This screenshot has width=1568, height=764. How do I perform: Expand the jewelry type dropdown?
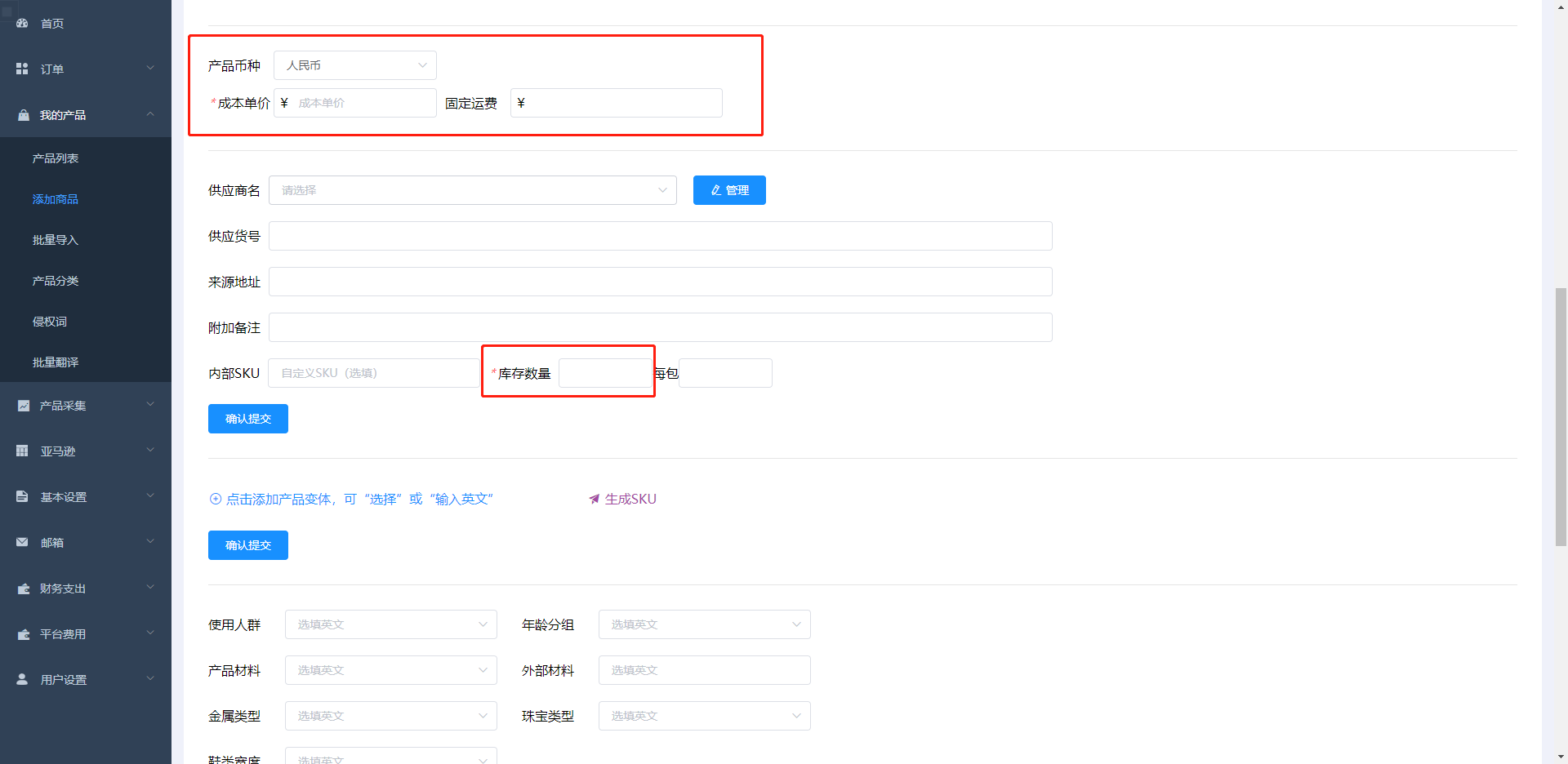pos(704,716)
